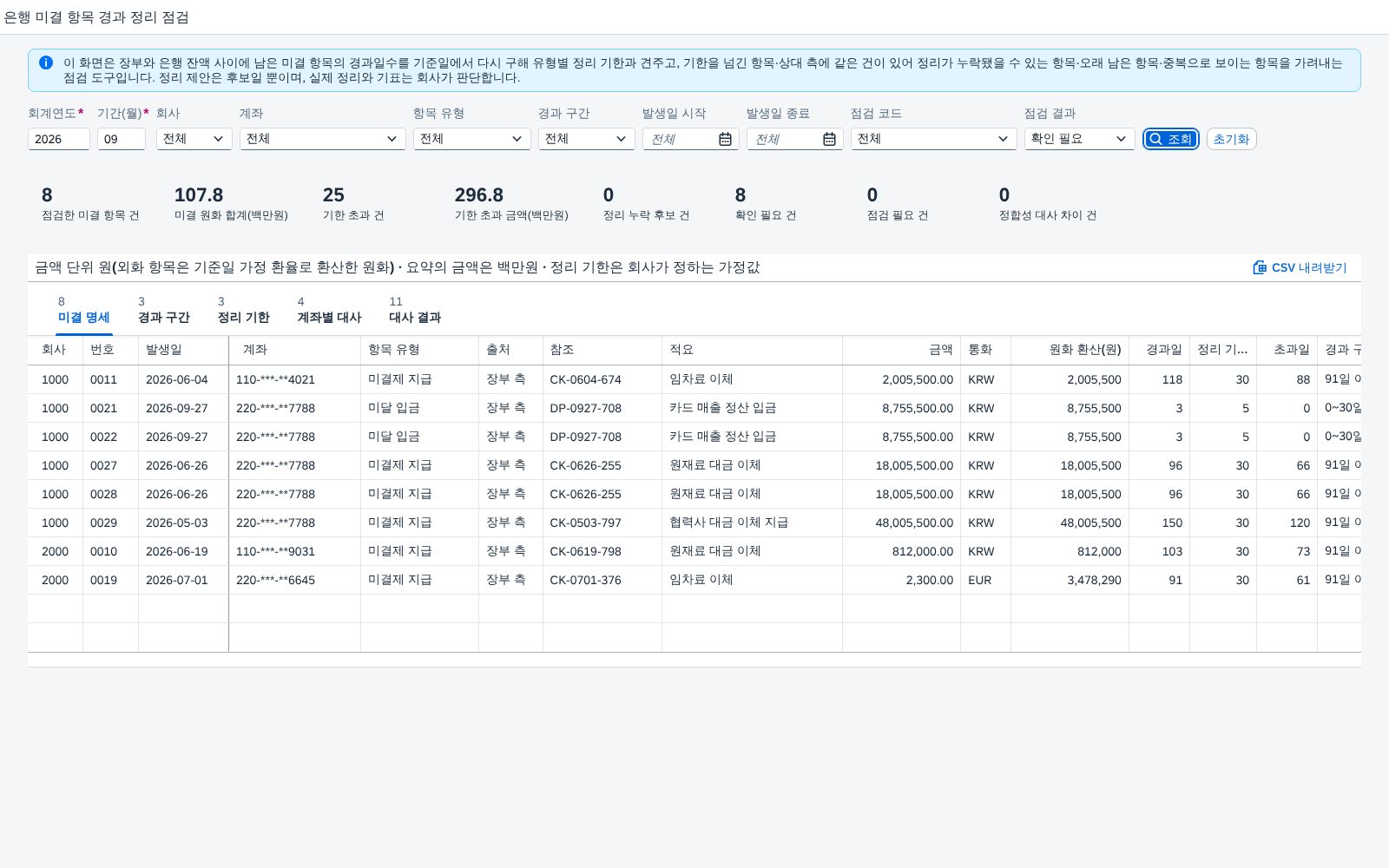Switch to the 정리 기한 tab
The height and width of the screenshot is (868, 1389).
coord(243,311)
